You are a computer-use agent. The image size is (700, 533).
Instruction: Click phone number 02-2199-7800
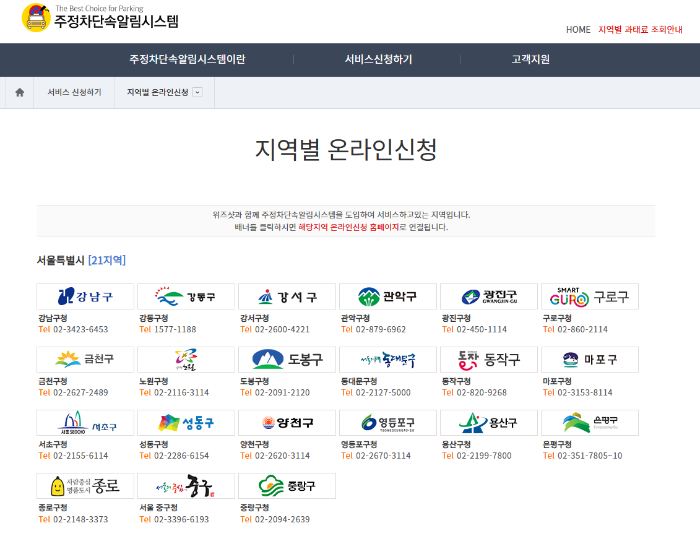point(484,456)
